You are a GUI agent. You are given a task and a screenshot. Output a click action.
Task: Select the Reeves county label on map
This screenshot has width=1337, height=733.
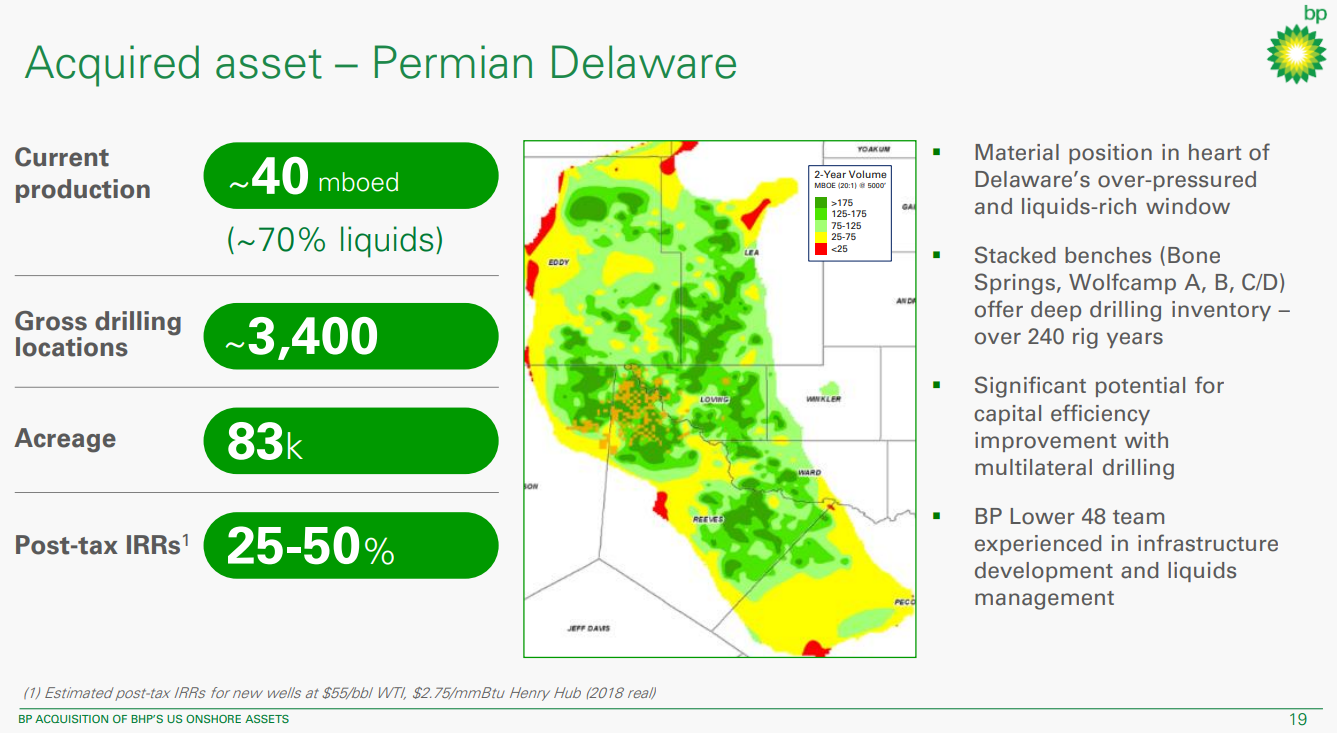tap(708, 520)
